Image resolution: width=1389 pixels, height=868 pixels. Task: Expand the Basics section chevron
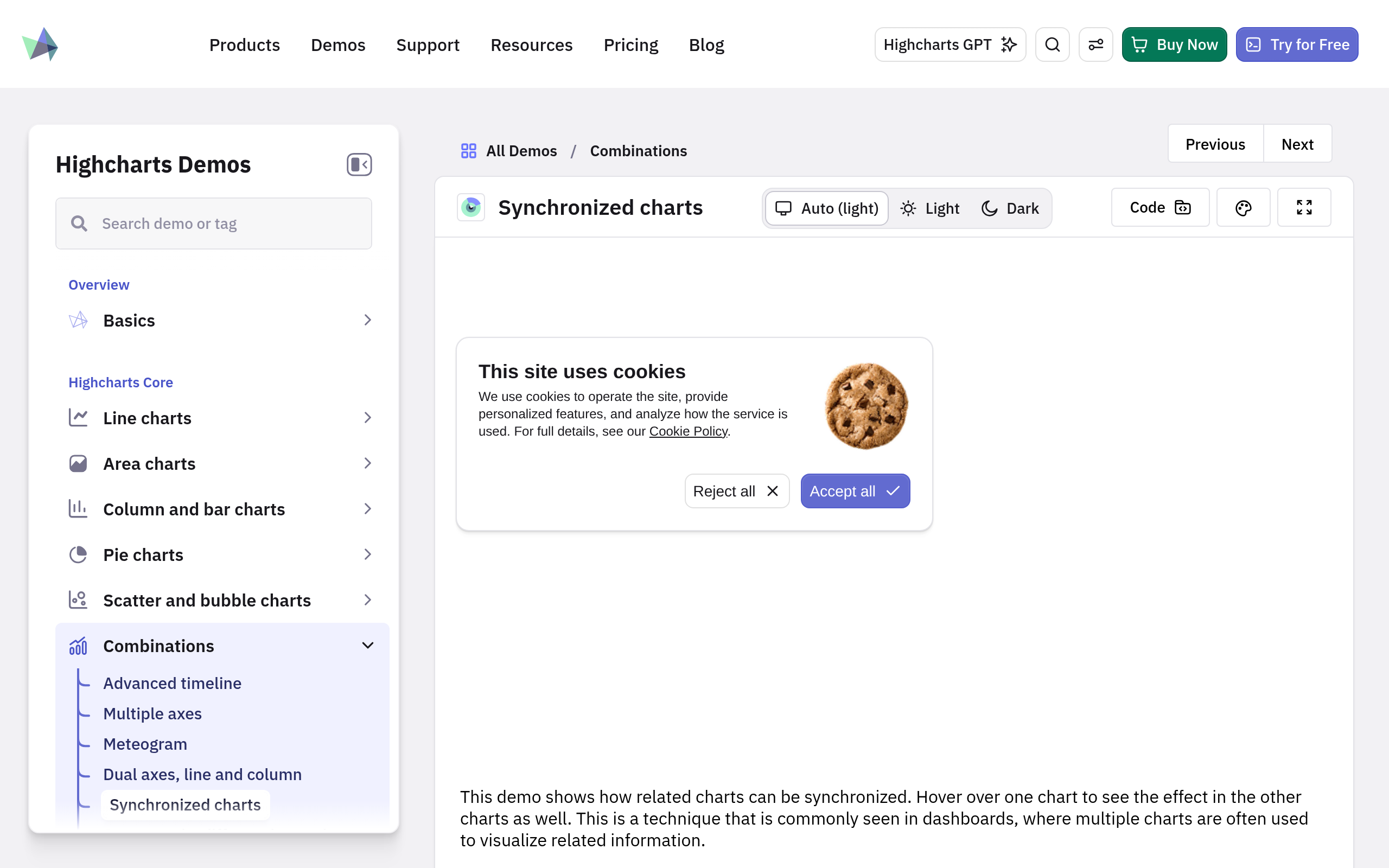[x=368, y=320]
